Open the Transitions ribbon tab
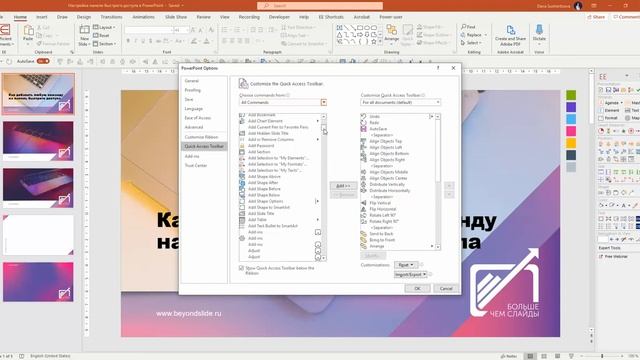The image size is (640, 360). click(111, 17)
